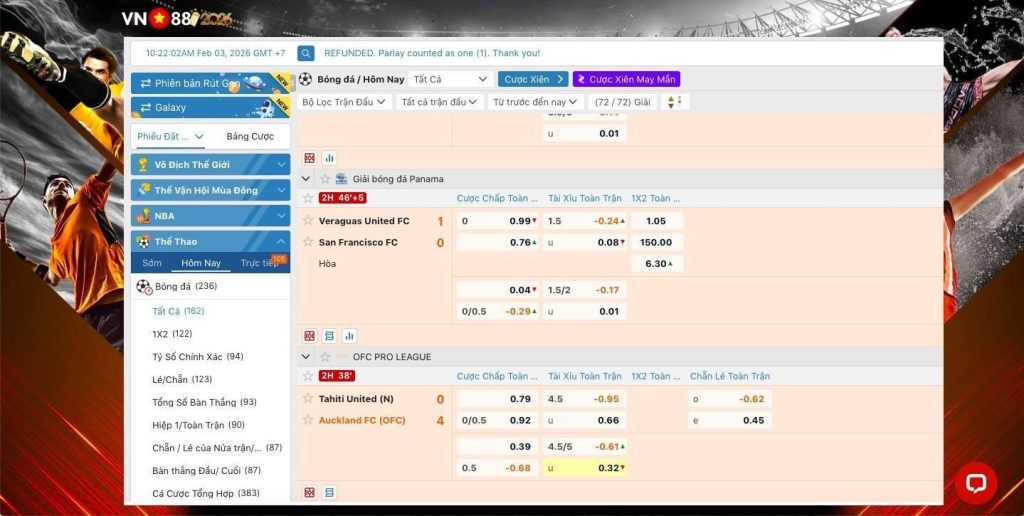
Task: Open the Phiếu Đặt dropdown tab
Action: coord(170,137)
